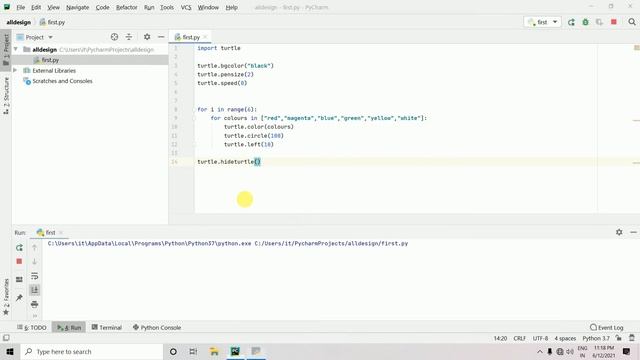Viewport: 640px width, 360px height.
Task: Open the Code menu
Action: [102, 7]
